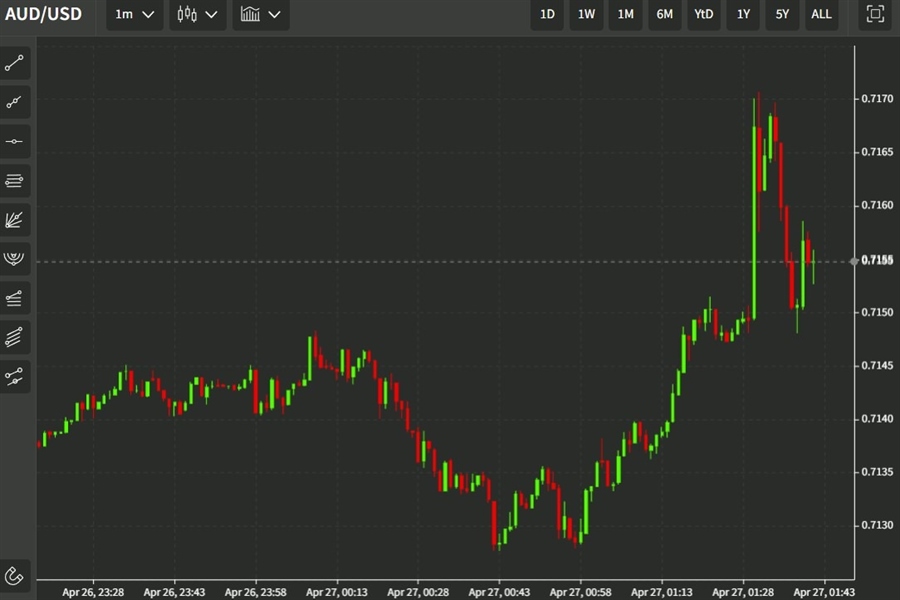Select the pitchfork drawing tool
The height and width of the screenshot is (600, 900).
tap(14, 258)
